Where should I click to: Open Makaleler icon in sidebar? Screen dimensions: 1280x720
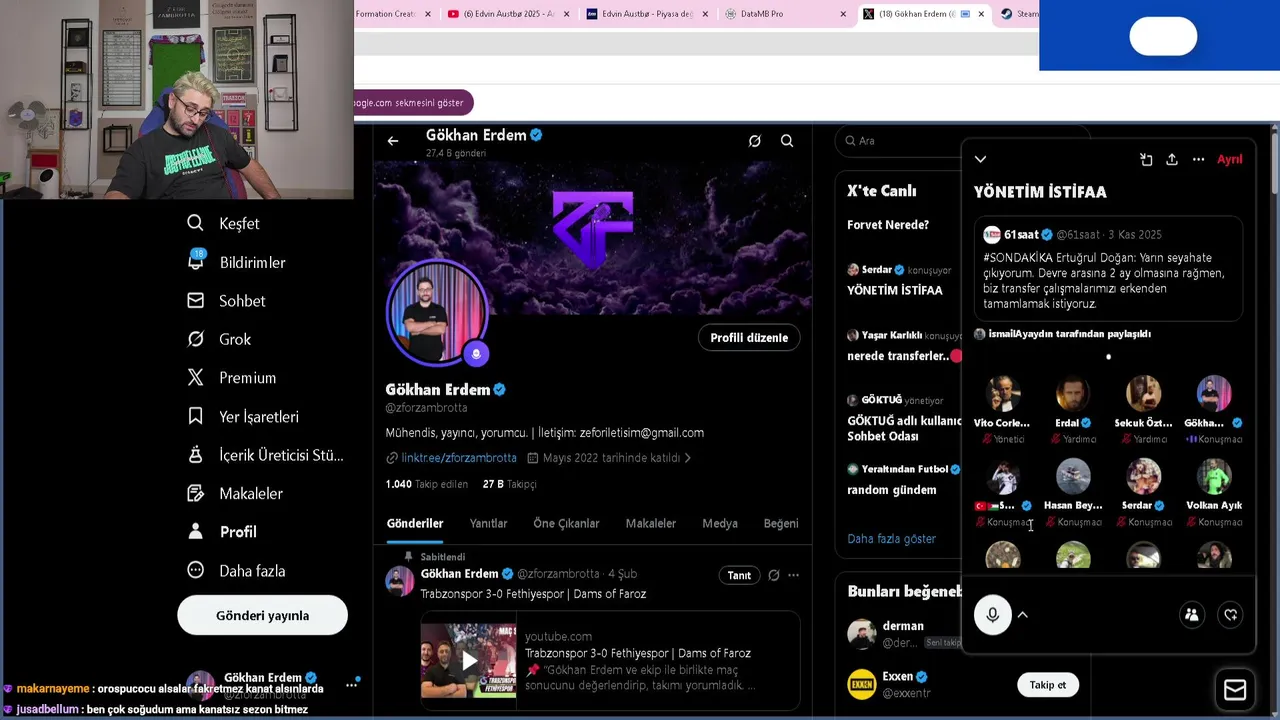pyautogui.click(x=196, y=493)
